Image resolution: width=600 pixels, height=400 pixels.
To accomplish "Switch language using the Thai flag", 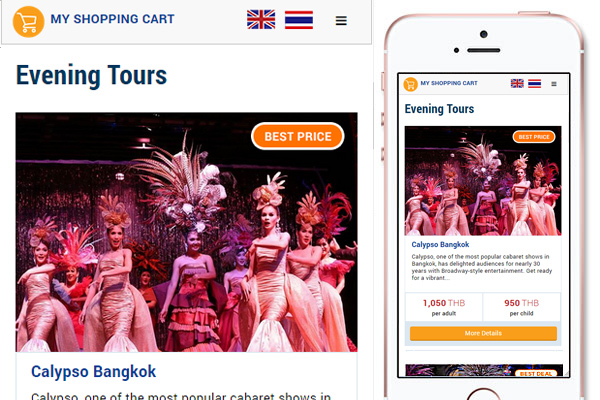I will click(299, 20).
